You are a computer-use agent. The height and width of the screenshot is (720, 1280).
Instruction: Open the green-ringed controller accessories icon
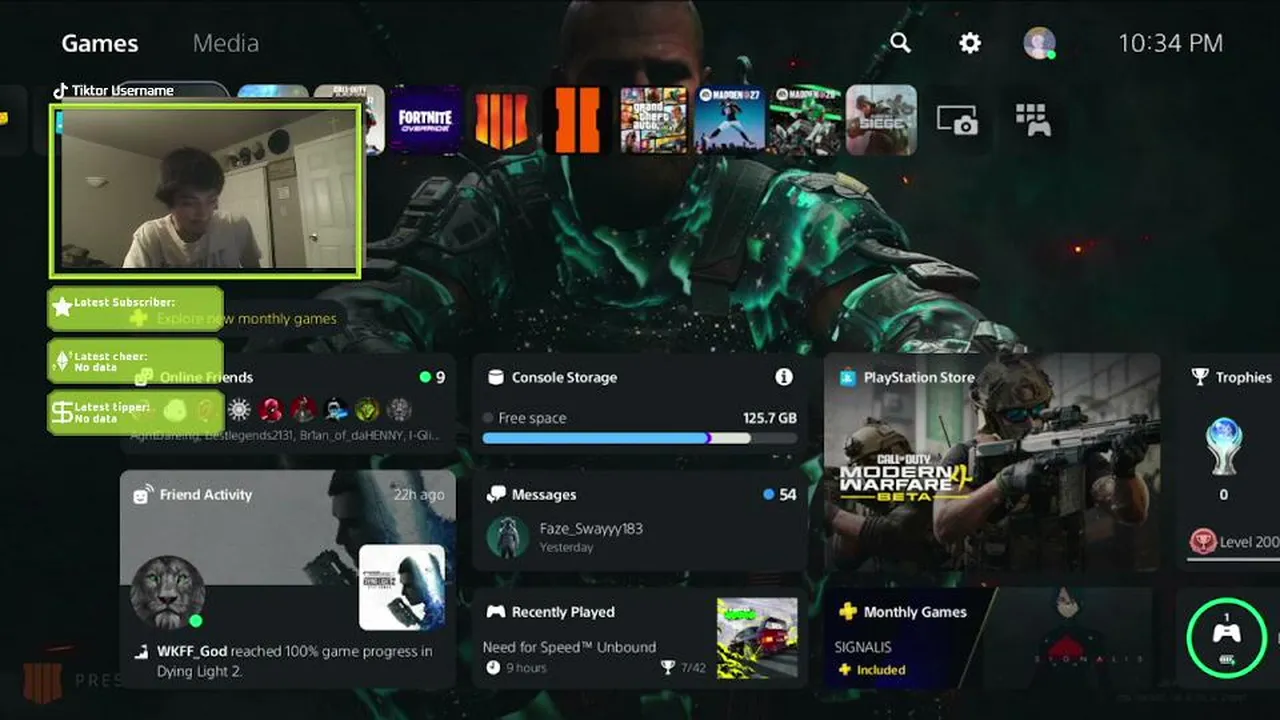(1226, 637)
